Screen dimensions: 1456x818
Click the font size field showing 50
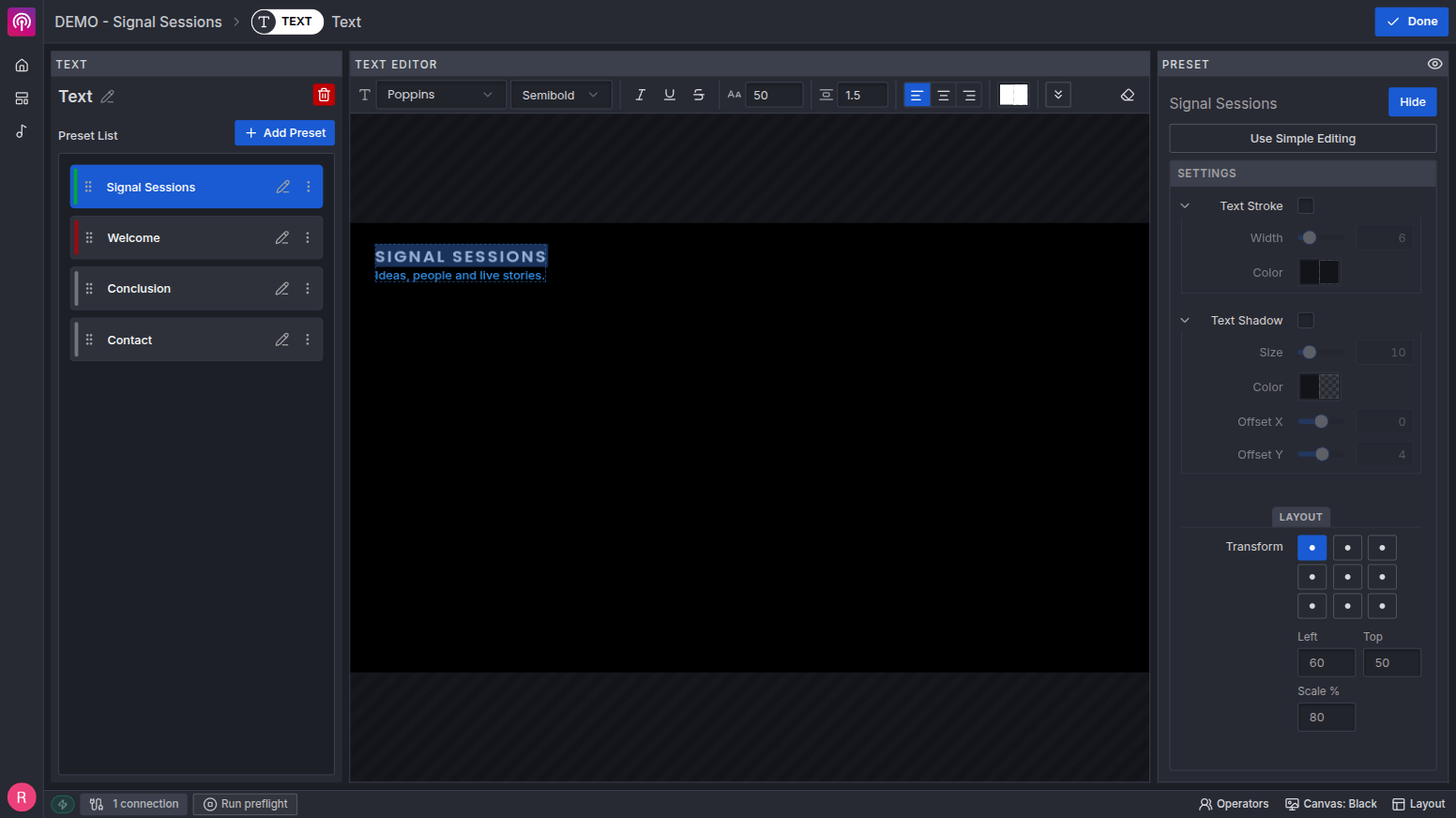(774, 95)
